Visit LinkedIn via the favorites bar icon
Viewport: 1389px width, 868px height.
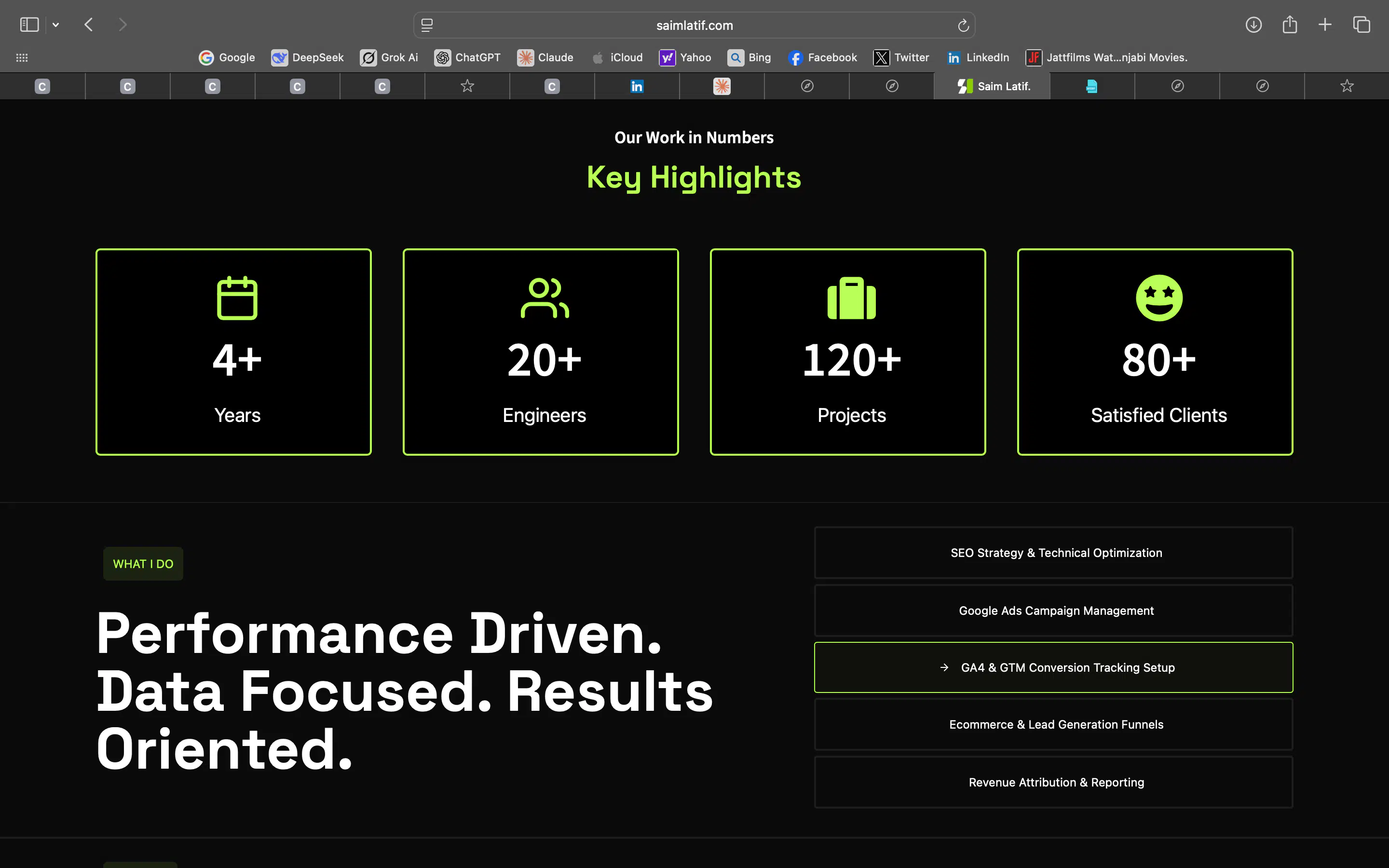978,57
